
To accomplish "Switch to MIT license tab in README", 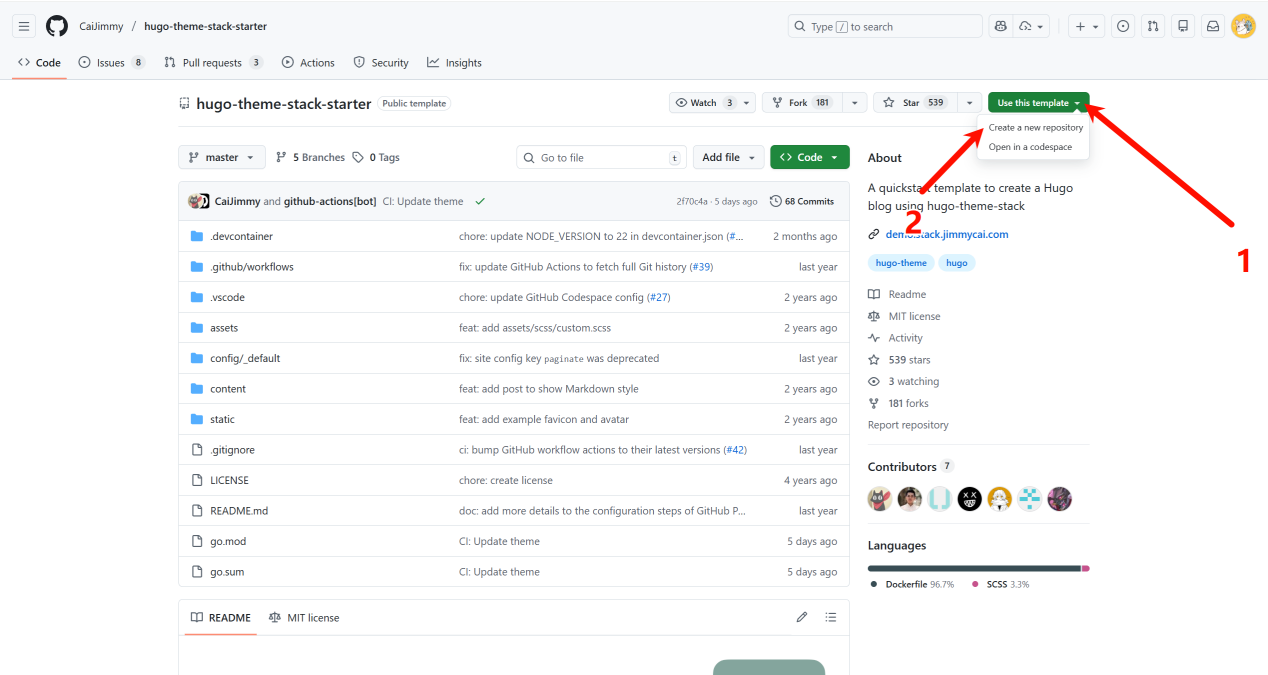I will click(x=304, y=617).
